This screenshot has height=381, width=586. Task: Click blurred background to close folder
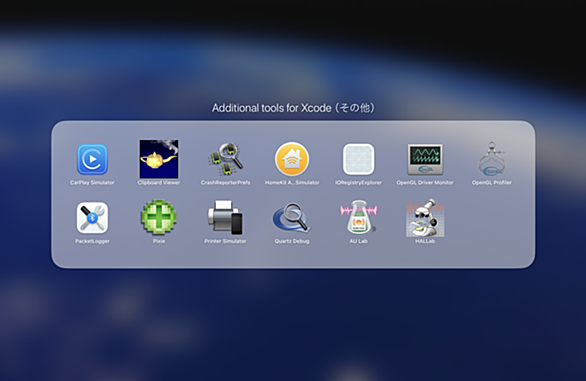293,322
